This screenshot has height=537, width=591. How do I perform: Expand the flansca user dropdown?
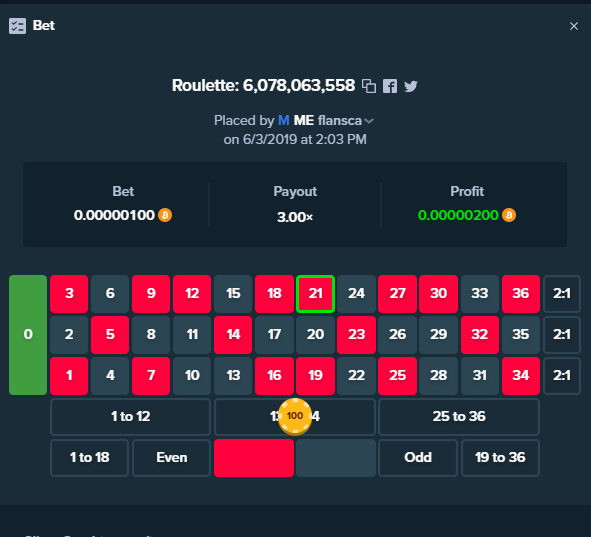369,121
